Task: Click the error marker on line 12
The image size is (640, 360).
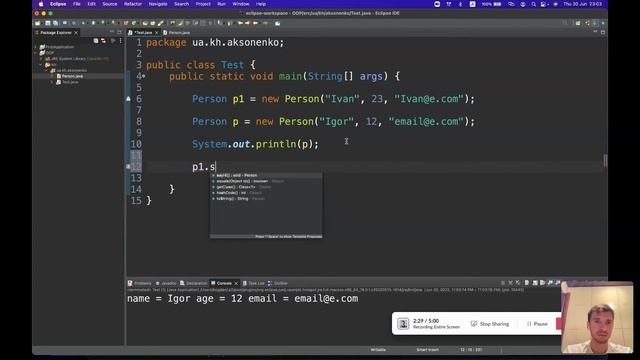Action: 128,167
